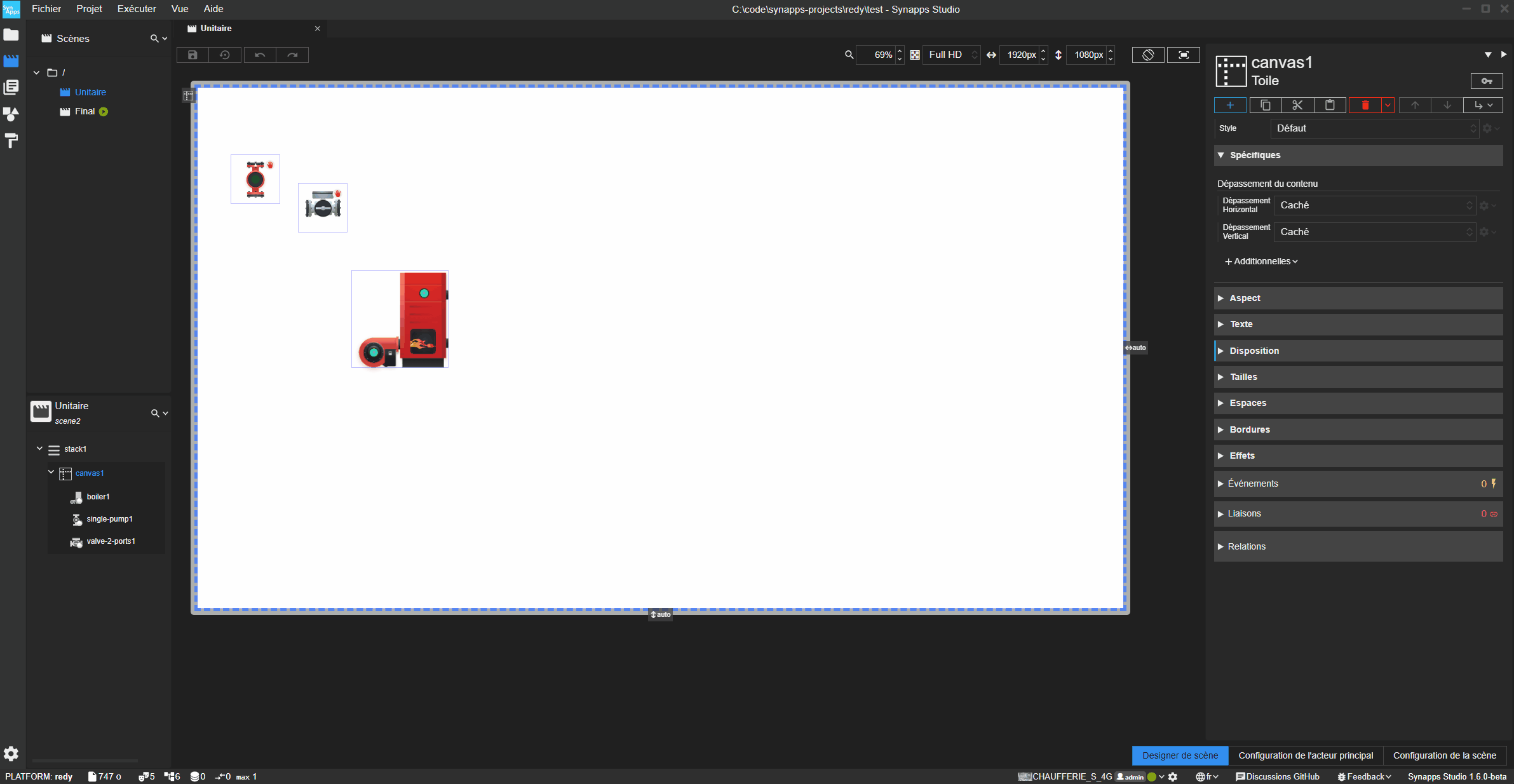Image resolution: width=1514 pixels, height=784 pixels.
Task: Expand the Disposition section
Action: [x=1254, y=351]
